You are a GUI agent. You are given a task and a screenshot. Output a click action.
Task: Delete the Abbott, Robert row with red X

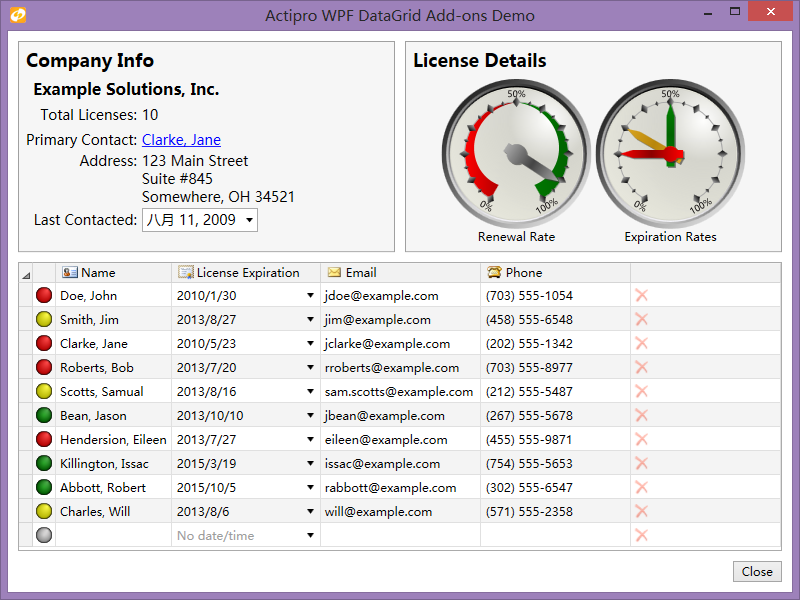pos(641,487)
